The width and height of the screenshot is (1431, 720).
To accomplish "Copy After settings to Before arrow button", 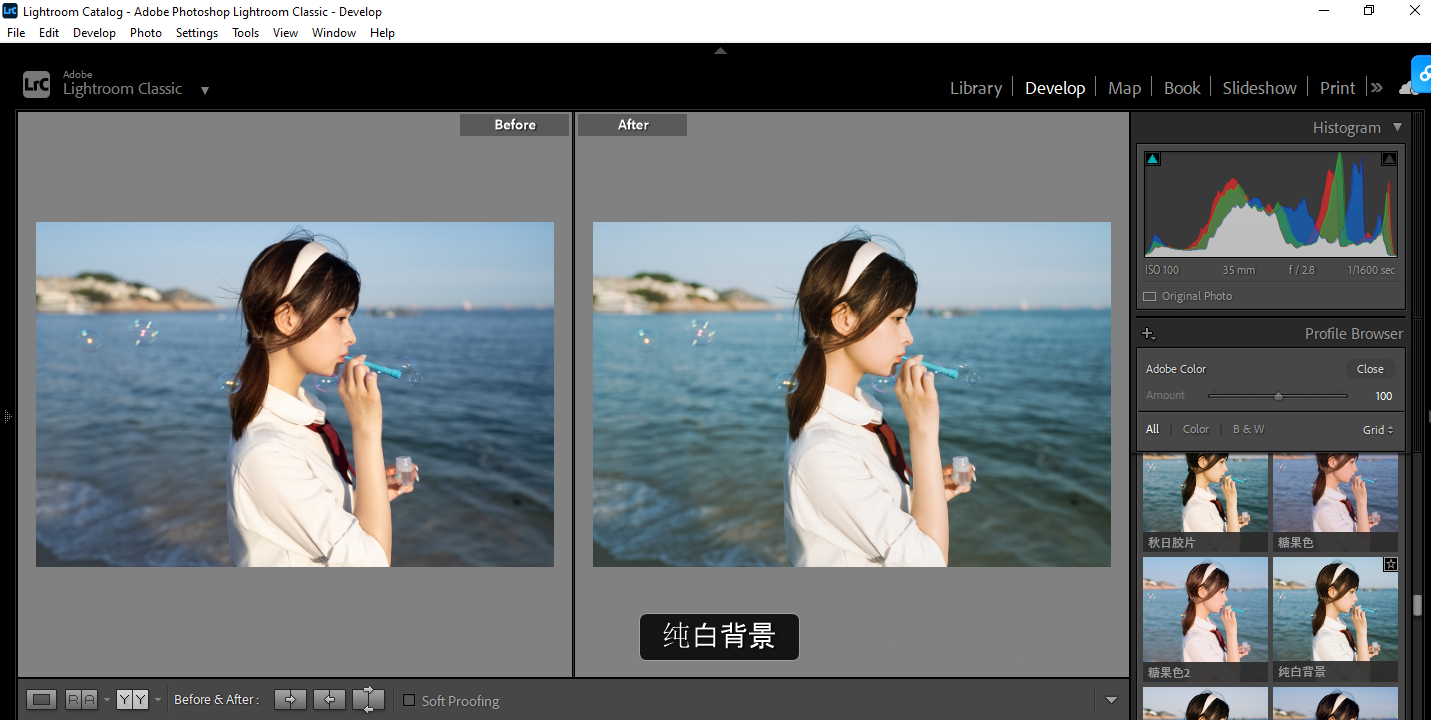I will 329,700.
